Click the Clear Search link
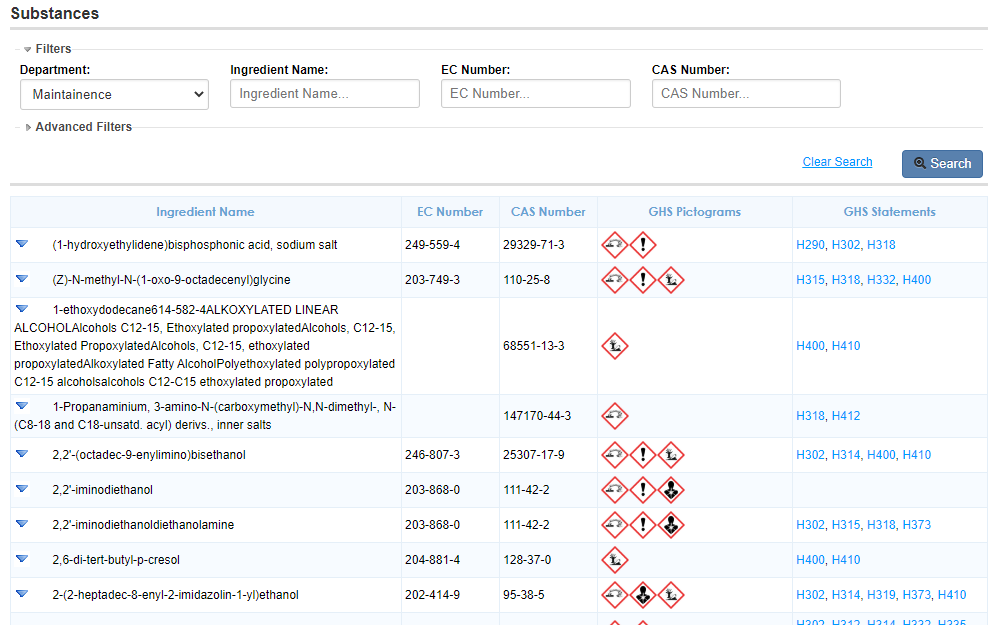 (837, 162)
